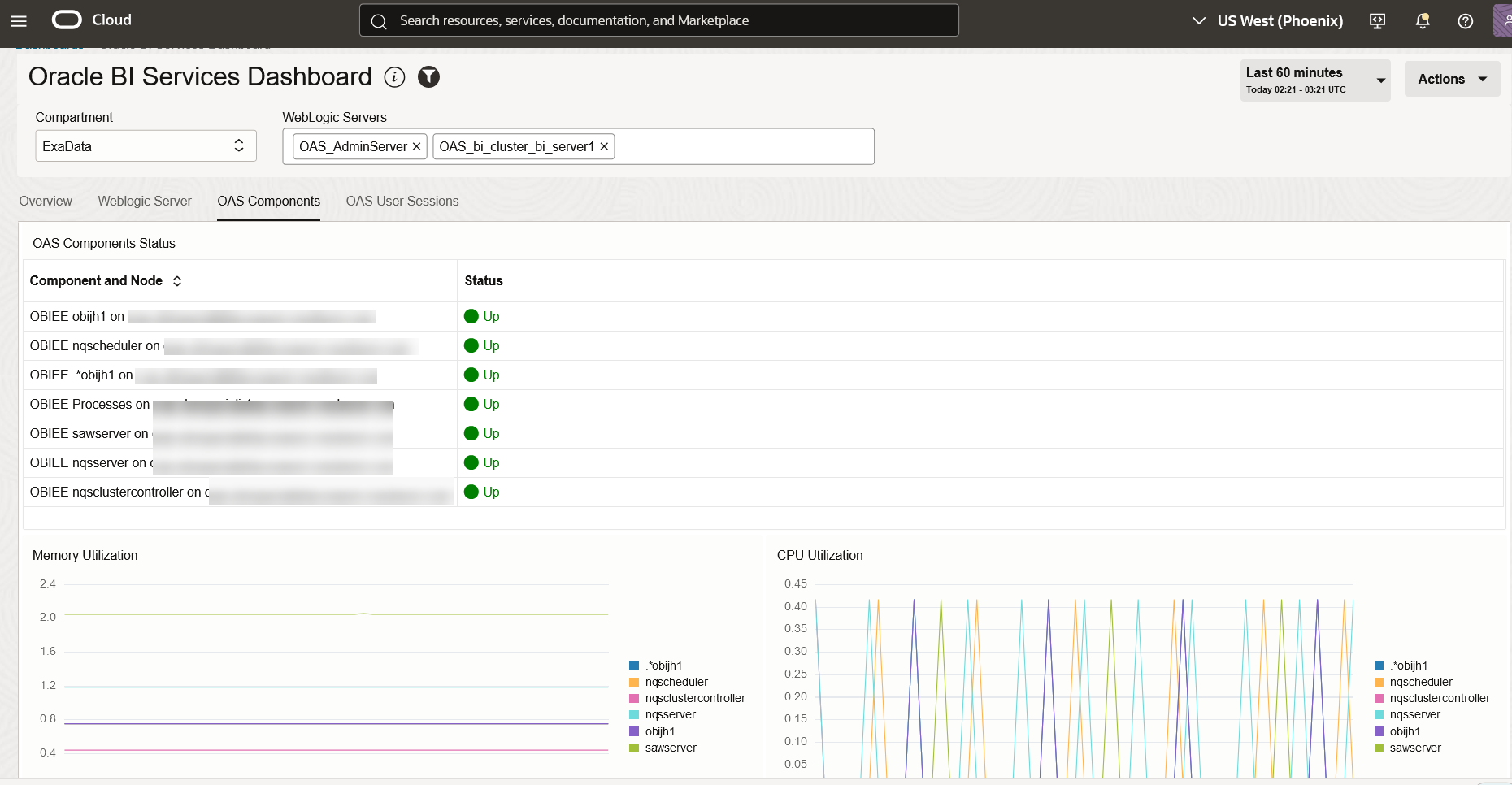The image size is (1512, 785).
Task: Click the search resources input field
Action: coord(658,20)
